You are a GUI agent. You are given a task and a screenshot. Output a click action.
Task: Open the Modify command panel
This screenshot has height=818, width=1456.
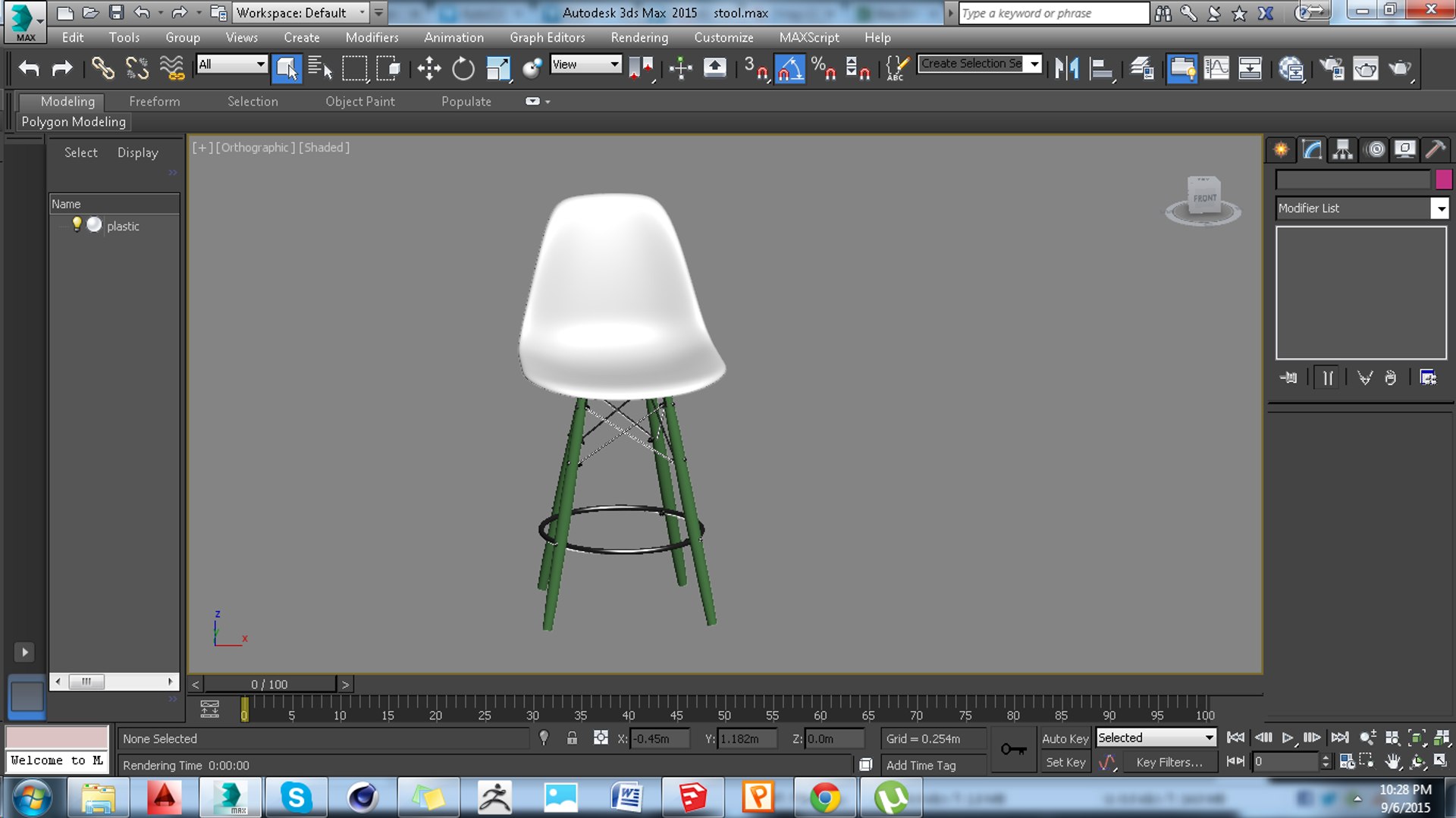(1312, 149)
